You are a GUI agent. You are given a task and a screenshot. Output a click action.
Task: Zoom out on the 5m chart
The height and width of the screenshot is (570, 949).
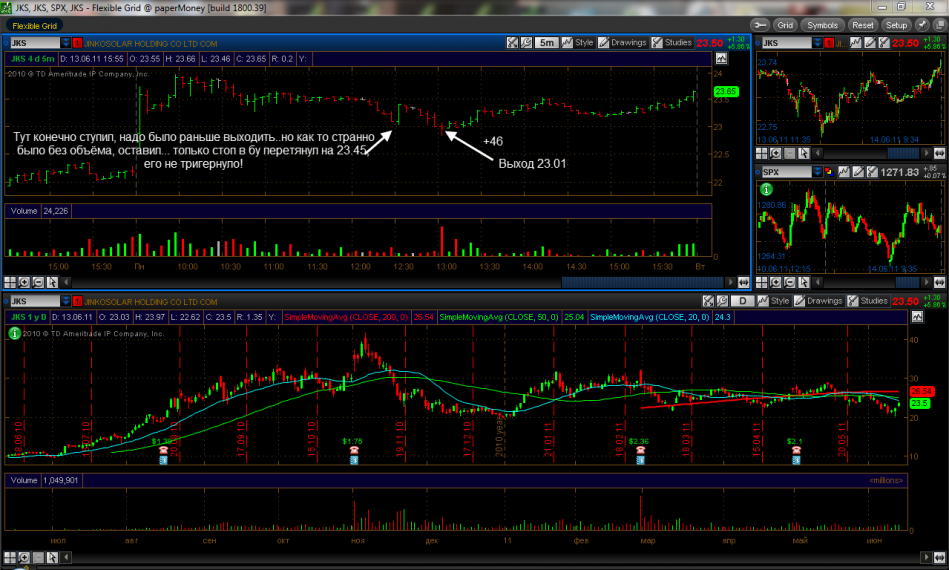pyautogui.click(x=38, y=282)
